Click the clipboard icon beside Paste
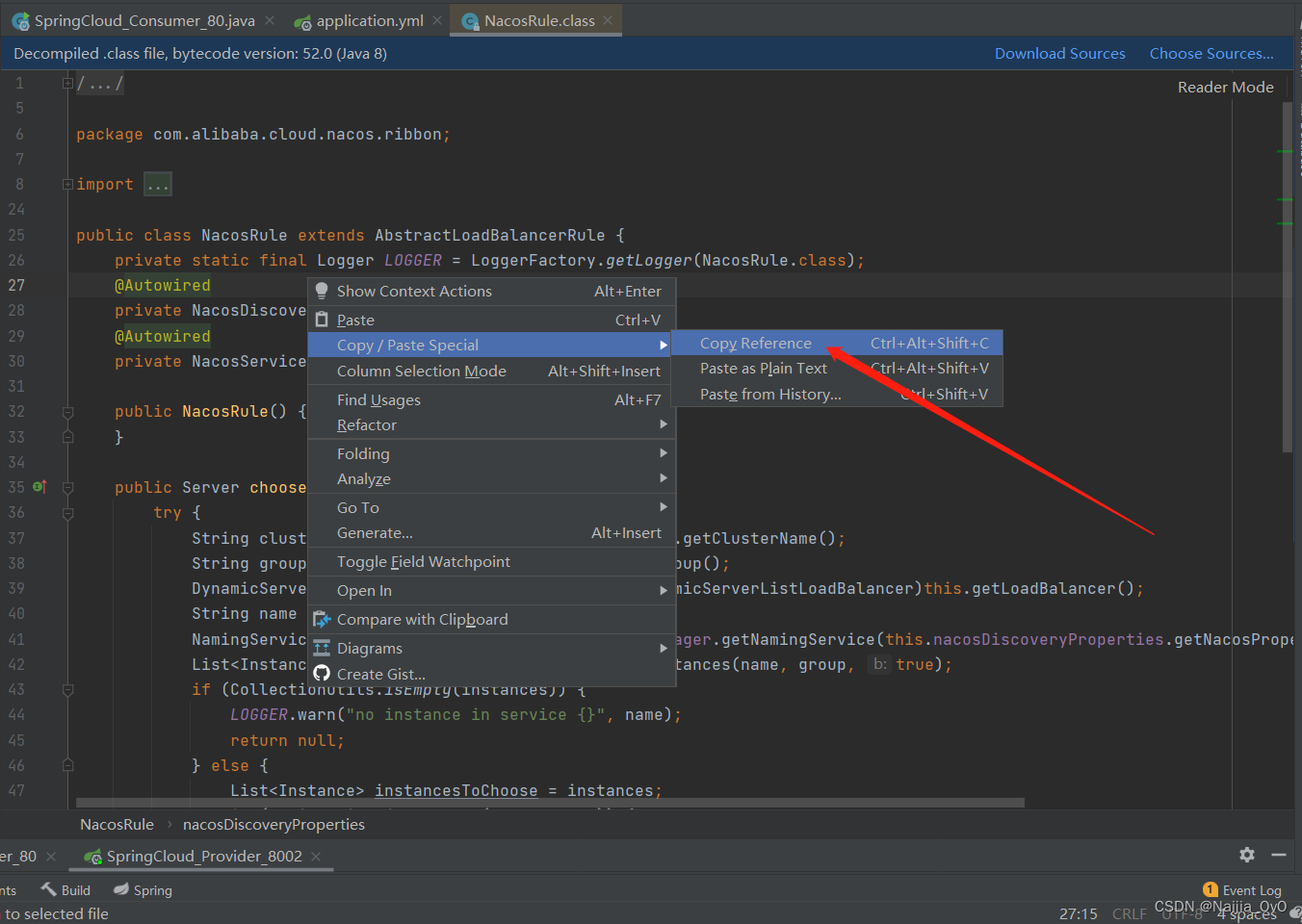Viewport: 1302px width, 924px height. click(322, 320)
